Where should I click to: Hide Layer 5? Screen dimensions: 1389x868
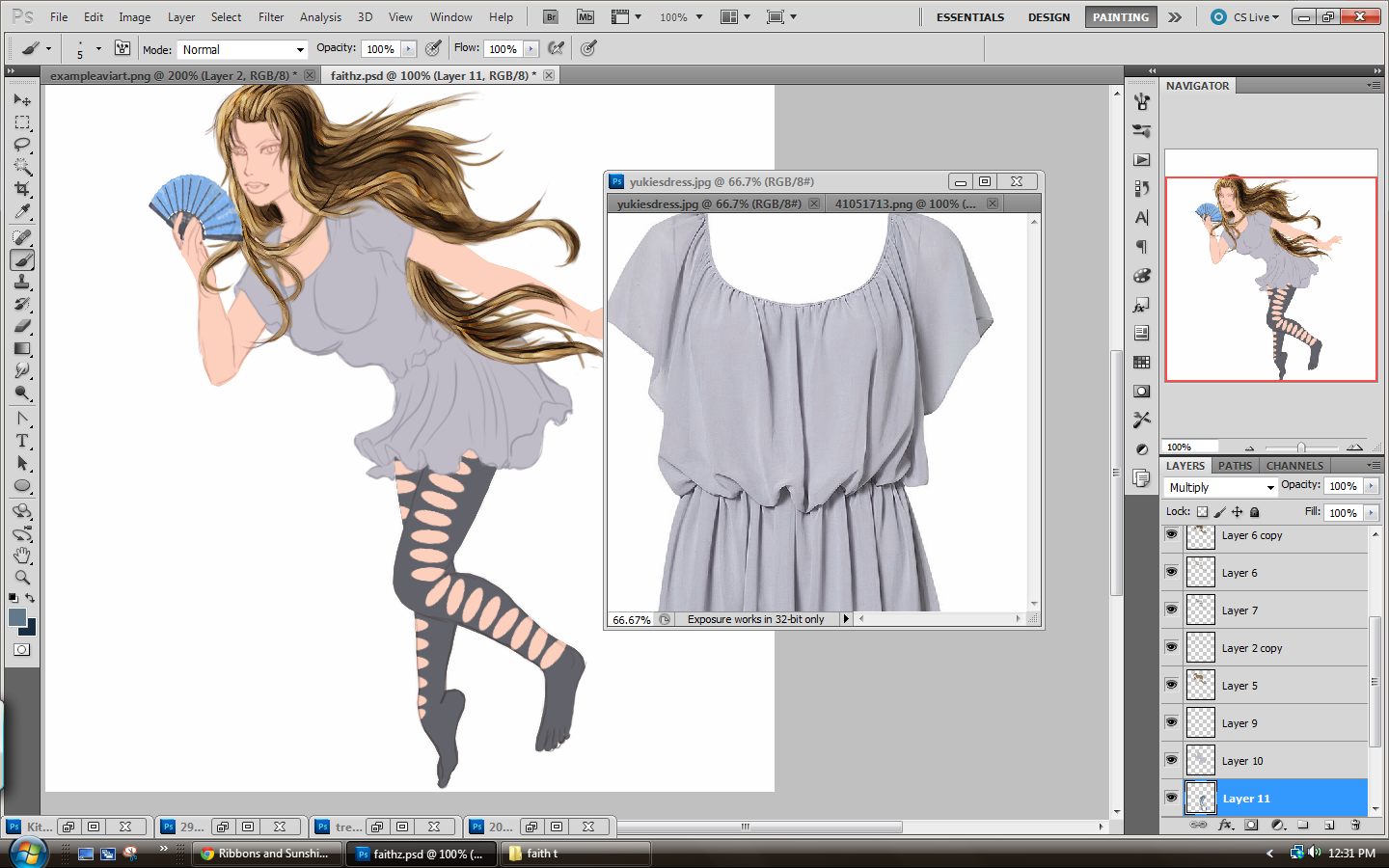coord(1171,685)
